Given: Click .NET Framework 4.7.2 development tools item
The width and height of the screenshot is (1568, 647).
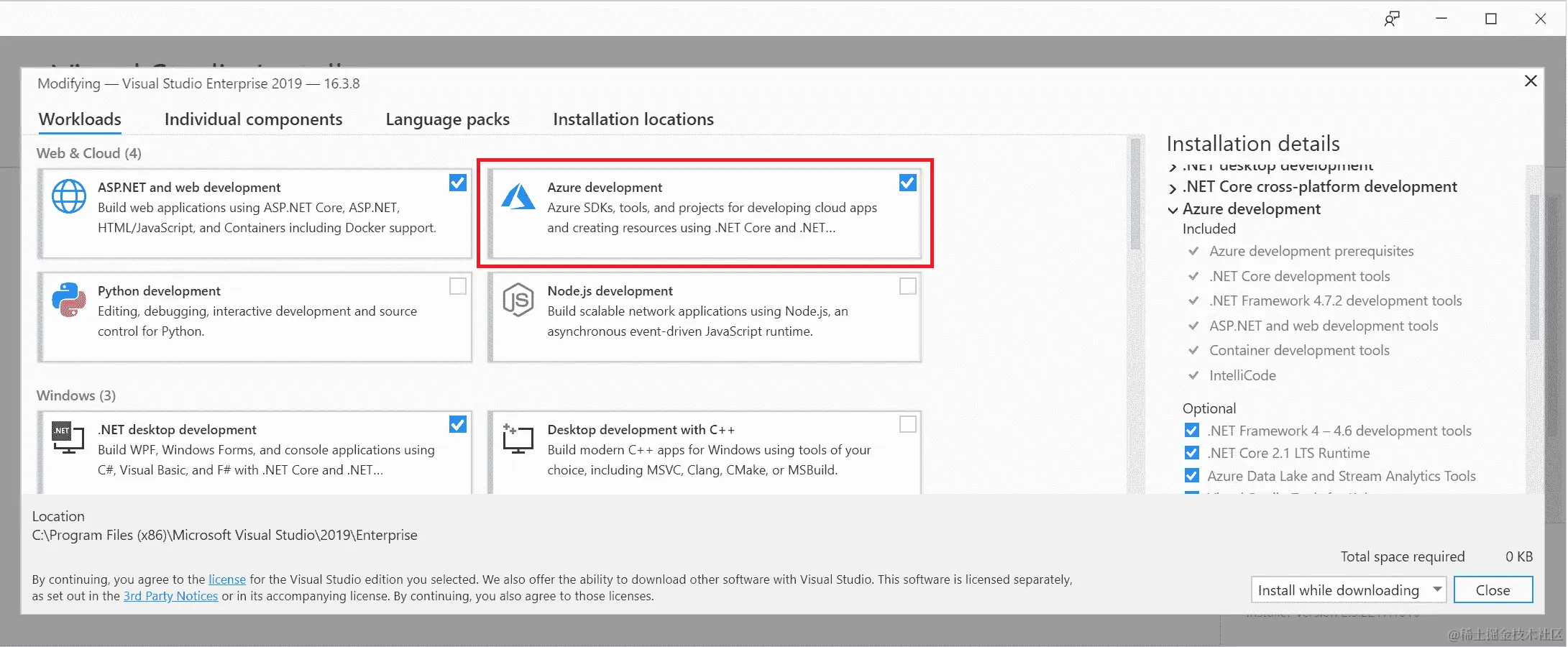Looking at the screenshot, I should (x=1336, y=300).
